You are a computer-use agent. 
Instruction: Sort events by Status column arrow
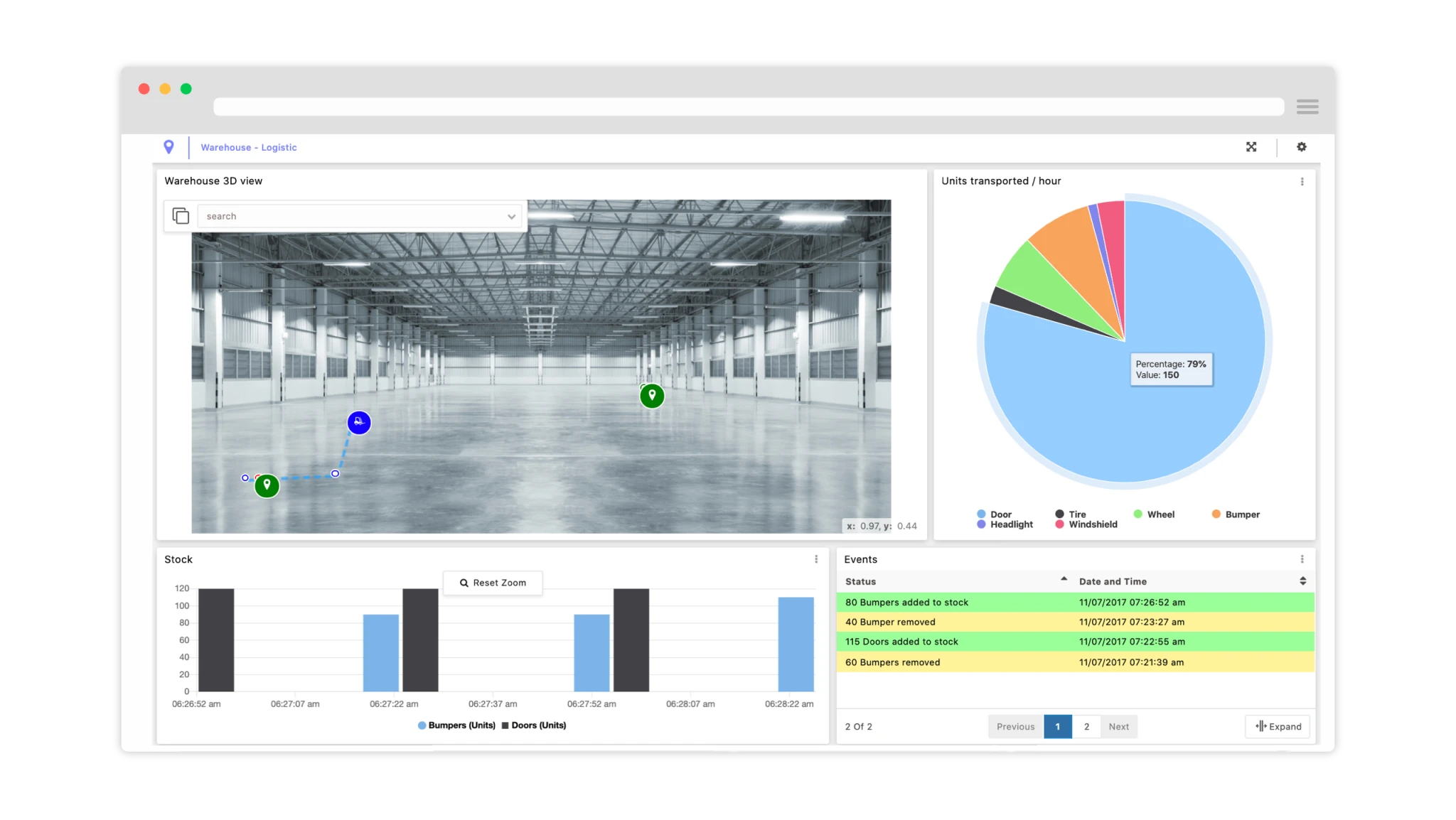pos(1064,580)
